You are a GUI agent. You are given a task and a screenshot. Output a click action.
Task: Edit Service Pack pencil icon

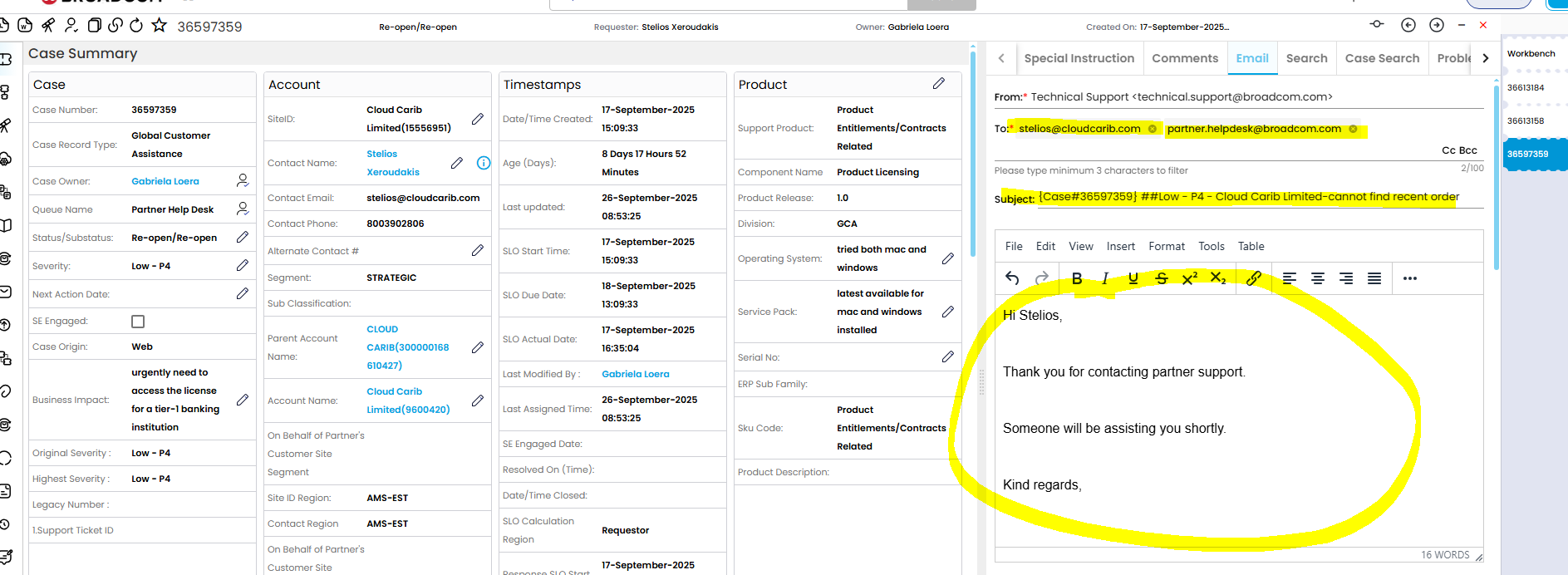coord(948,312)
